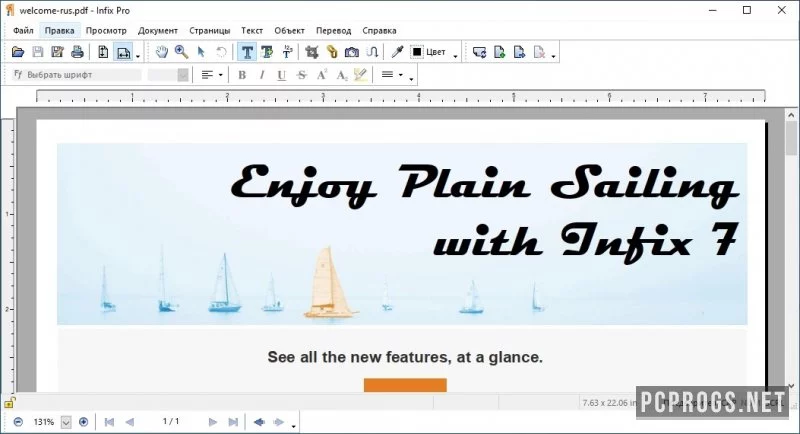Expand the formatting toolbar overflow arrow
800x434 pixels.
[411, 79]
